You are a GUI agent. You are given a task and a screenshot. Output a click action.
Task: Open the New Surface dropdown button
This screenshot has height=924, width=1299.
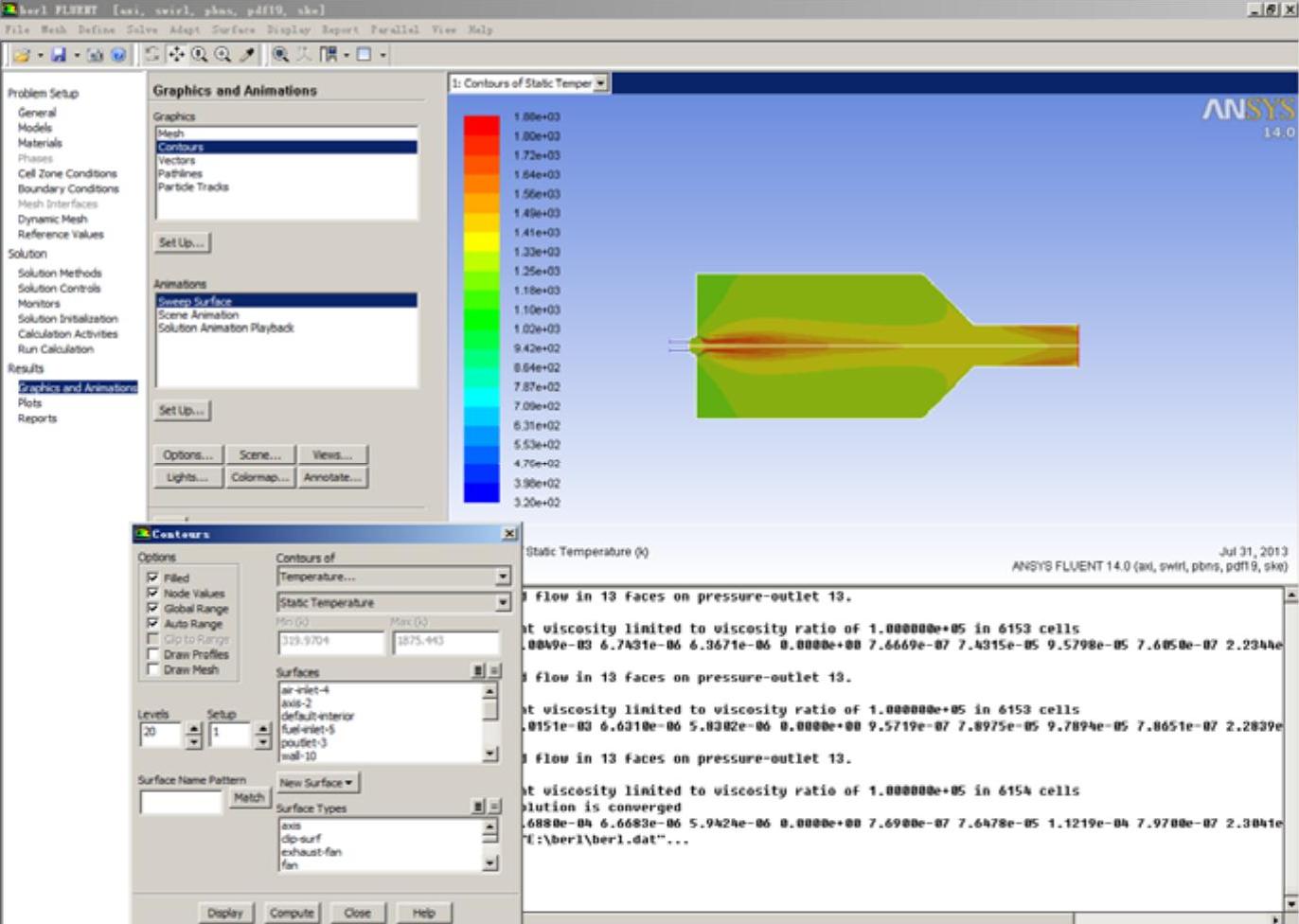pyautogui.click(x=317, y=783)
